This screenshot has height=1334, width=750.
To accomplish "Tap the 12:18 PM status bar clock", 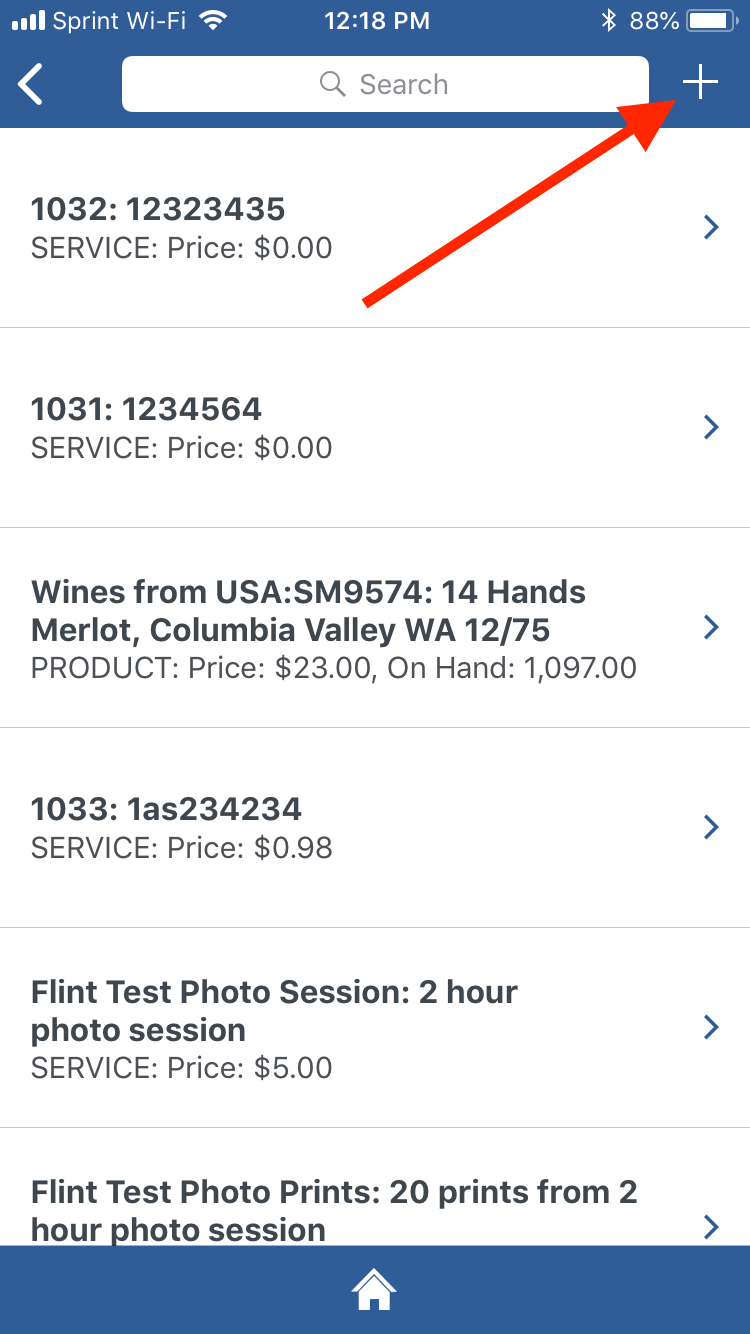I will click(x=376, y=20).
